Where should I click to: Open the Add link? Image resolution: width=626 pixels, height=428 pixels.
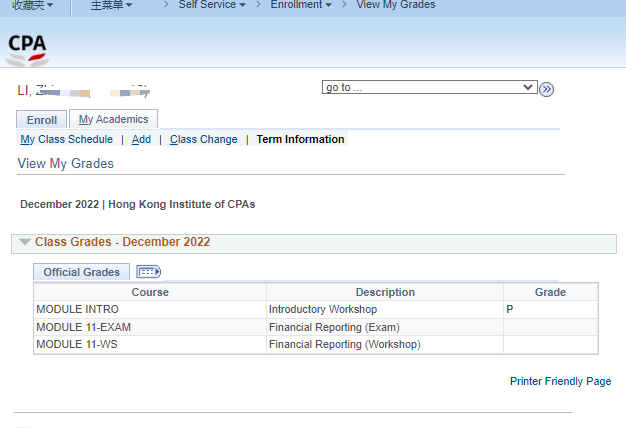tap(141, 139)
